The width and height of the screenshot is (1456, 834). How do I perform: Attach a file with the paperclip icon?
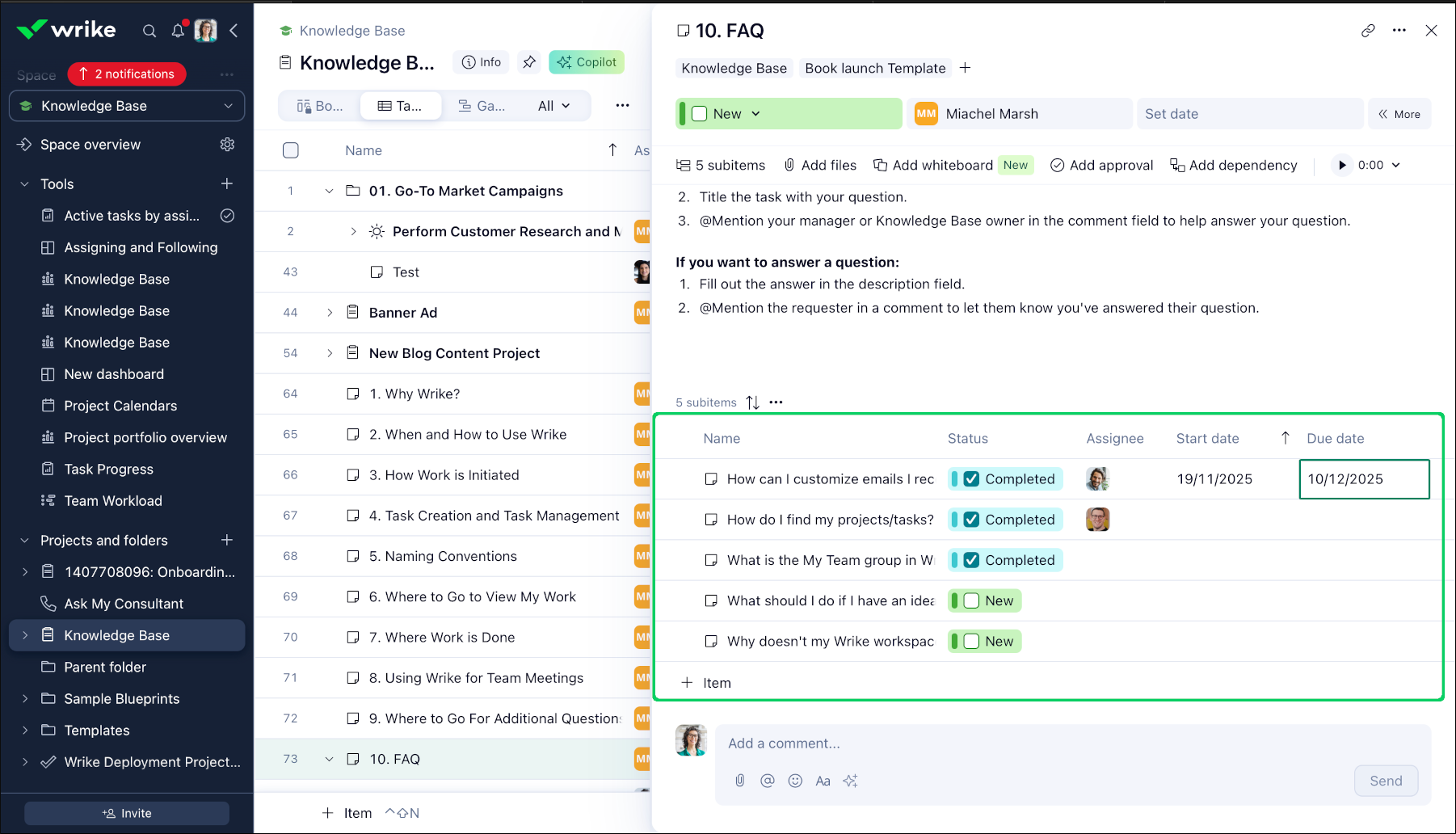pyautogui.click(x=740, y=780)
